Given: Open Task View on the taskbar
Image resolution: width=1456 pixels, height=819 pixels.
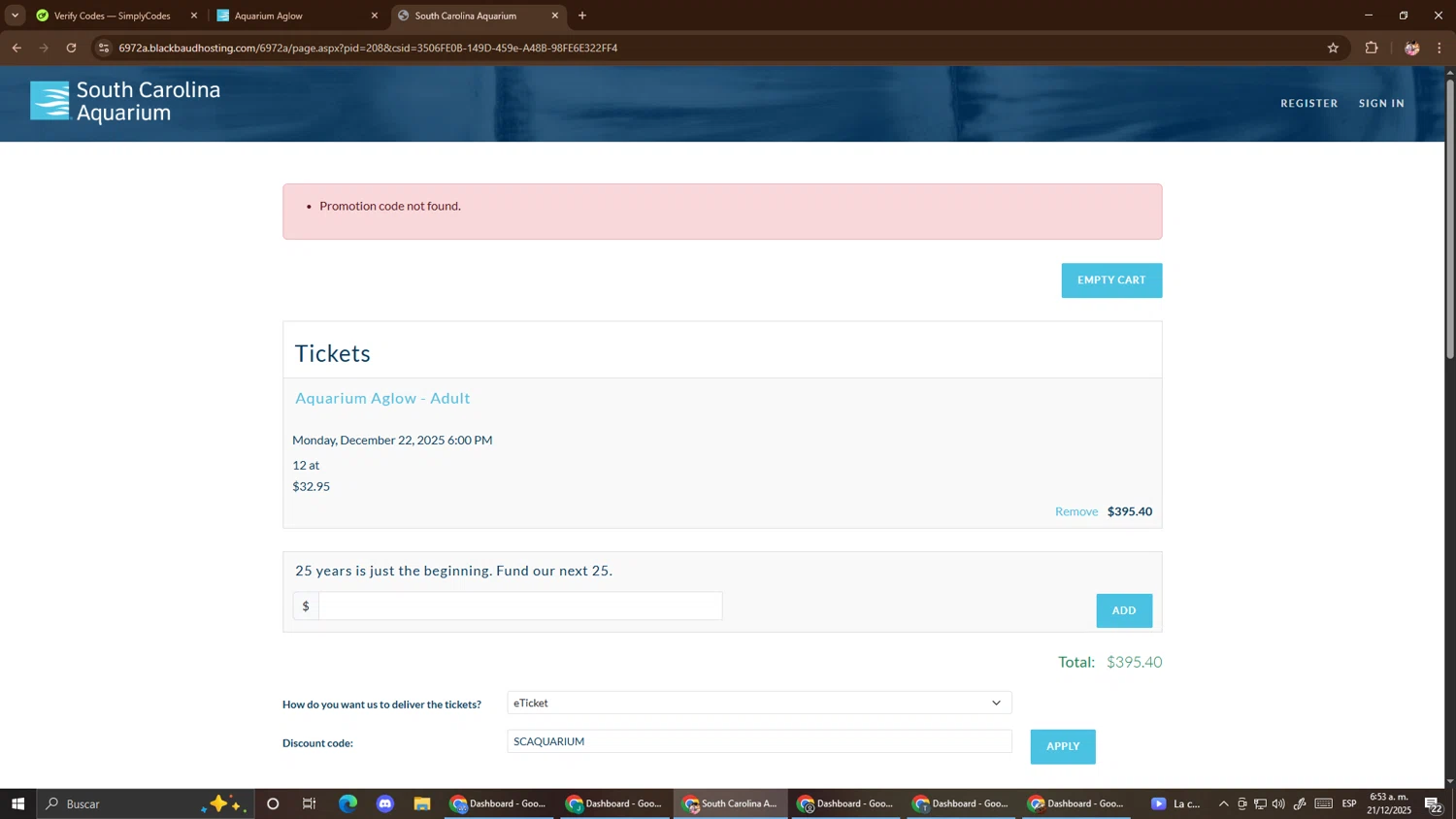Looking at the screenshot, I should 310,803.
